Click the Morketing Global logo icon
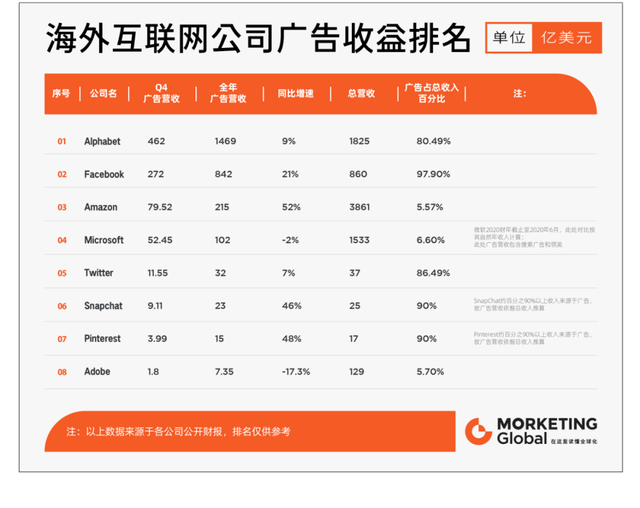The height and width of the screenshot is (508, 640). 478,431
